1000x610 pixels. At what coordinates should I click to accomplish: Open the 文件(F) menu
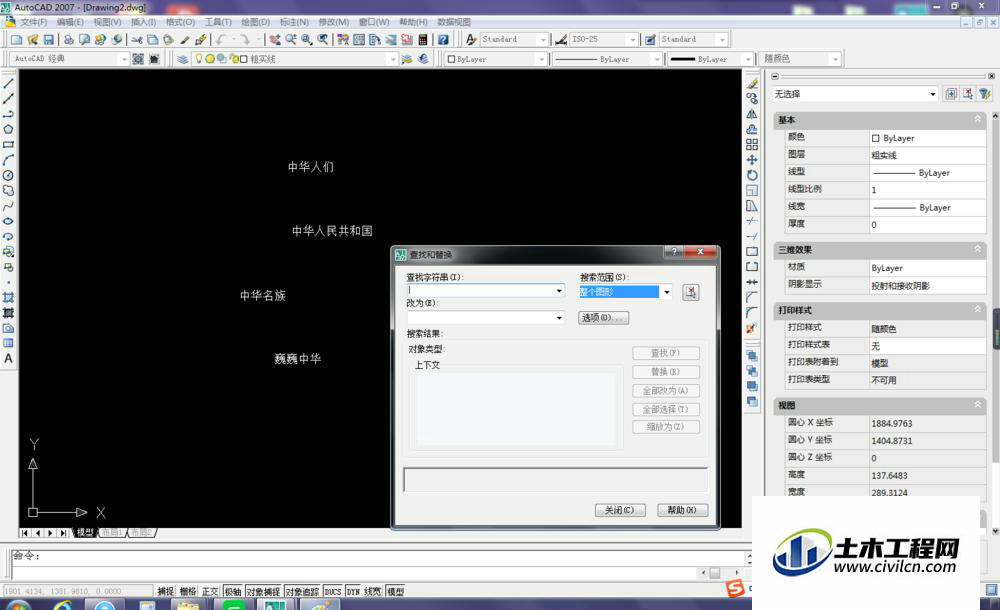[33, 22]
